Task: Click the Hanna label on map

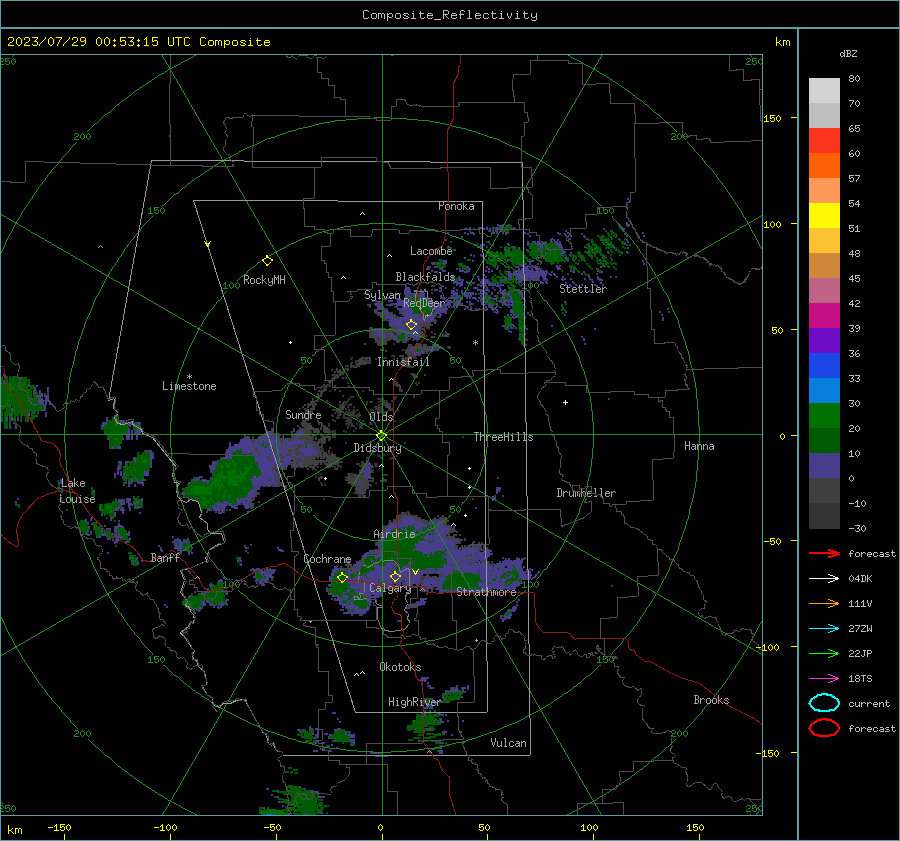Action: pyautogui.click(x=699, y=446)
